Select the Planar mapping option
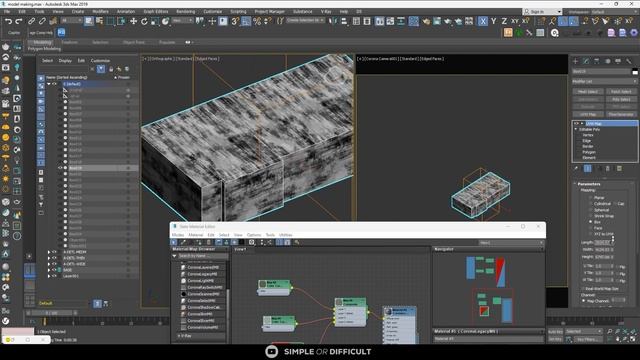 tap(599, 198)
